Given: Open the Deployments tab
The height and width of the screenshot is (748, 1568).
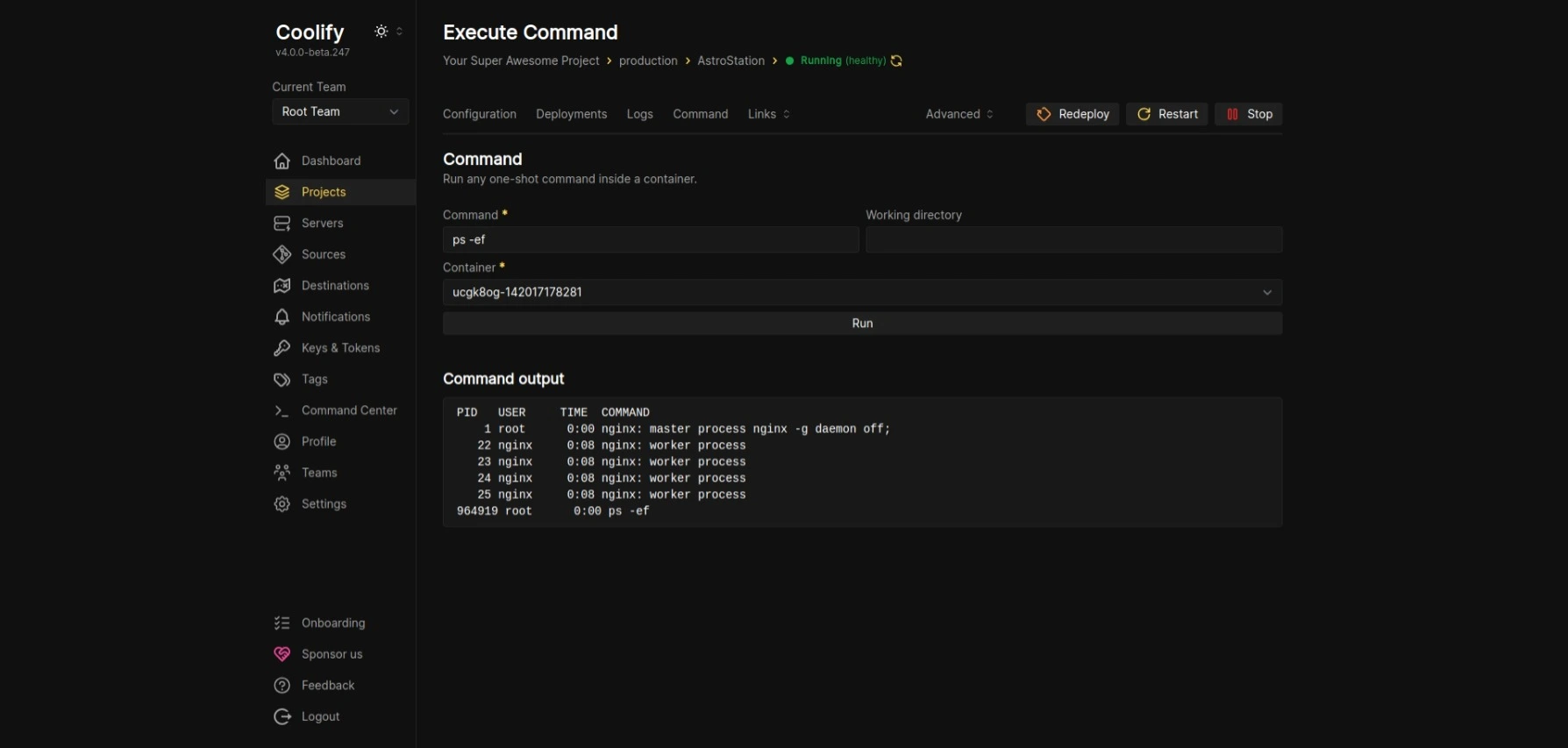Looking at the screenshot, I should pos(572,114).
